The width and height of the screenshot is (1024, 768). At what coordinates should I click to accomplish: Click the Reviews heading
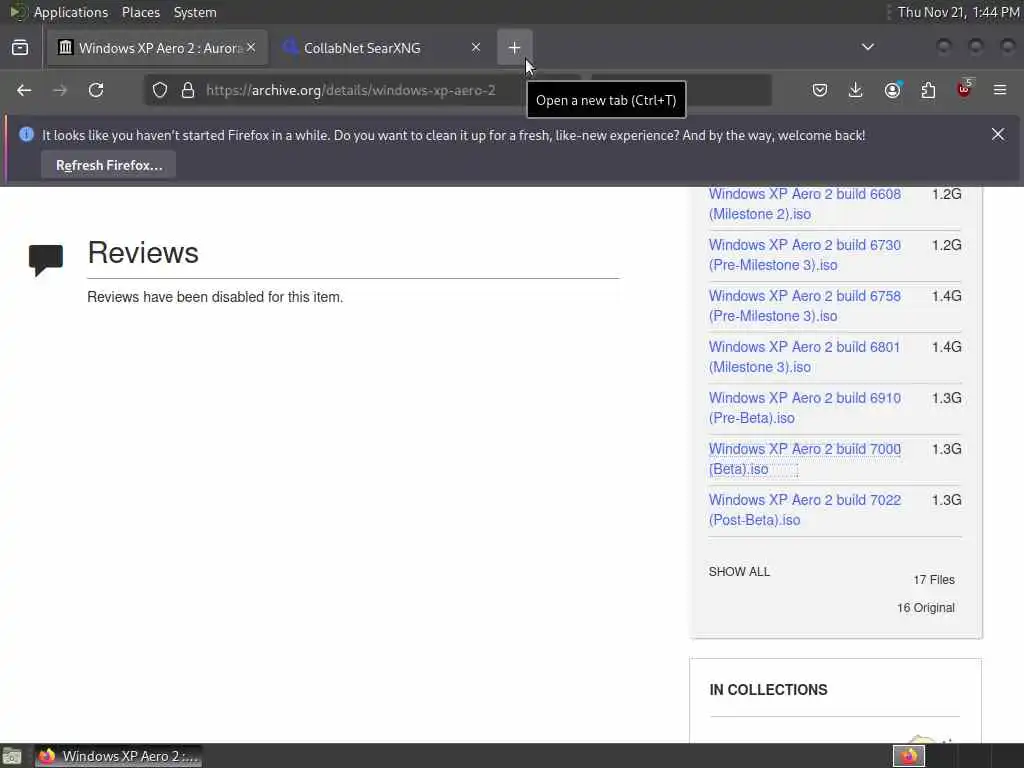coord(143,253)
